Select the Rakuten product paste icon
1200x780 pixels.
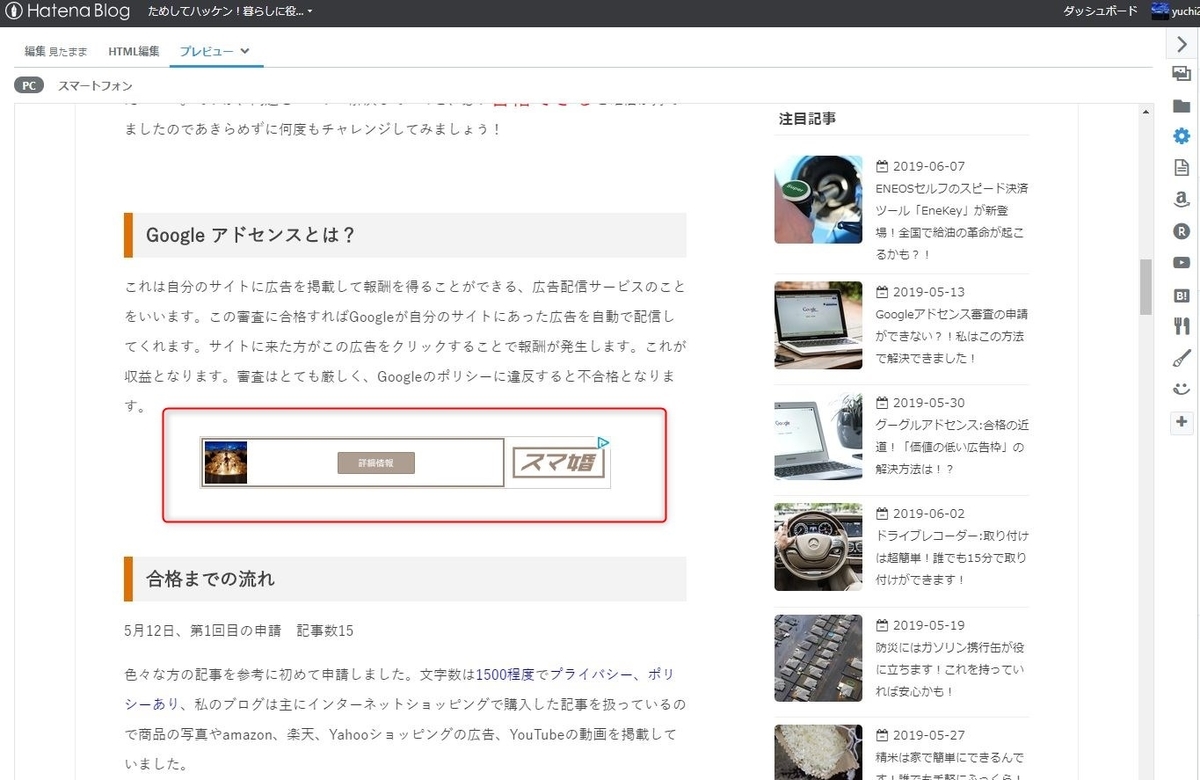[1181, 230]
